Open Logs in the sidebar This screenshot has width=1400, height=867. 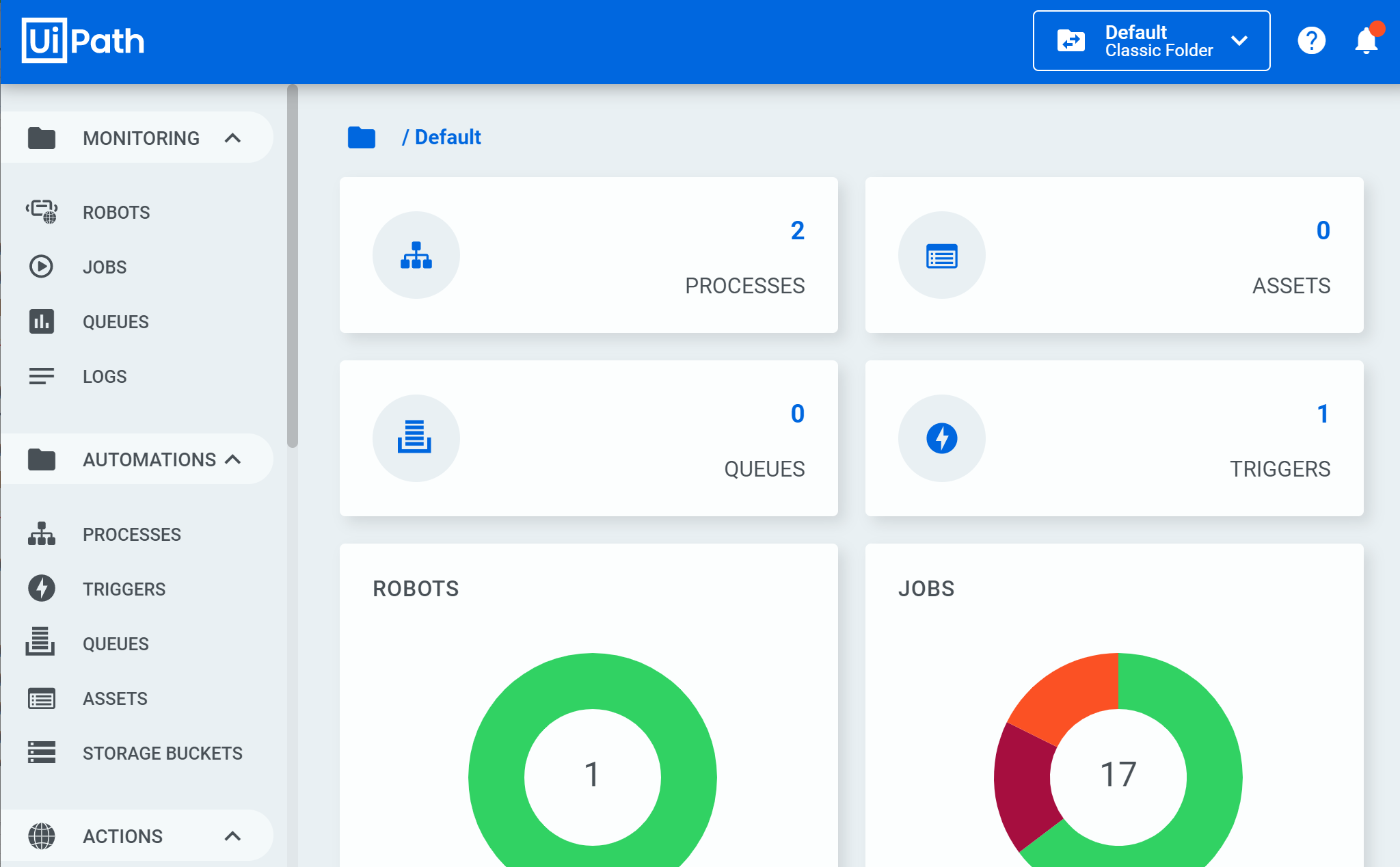tap(105, 377)
